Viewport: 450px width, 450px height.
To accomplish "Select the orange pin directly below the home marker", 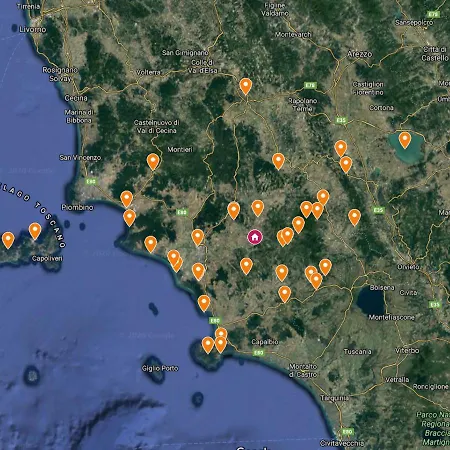I will 246,266.
